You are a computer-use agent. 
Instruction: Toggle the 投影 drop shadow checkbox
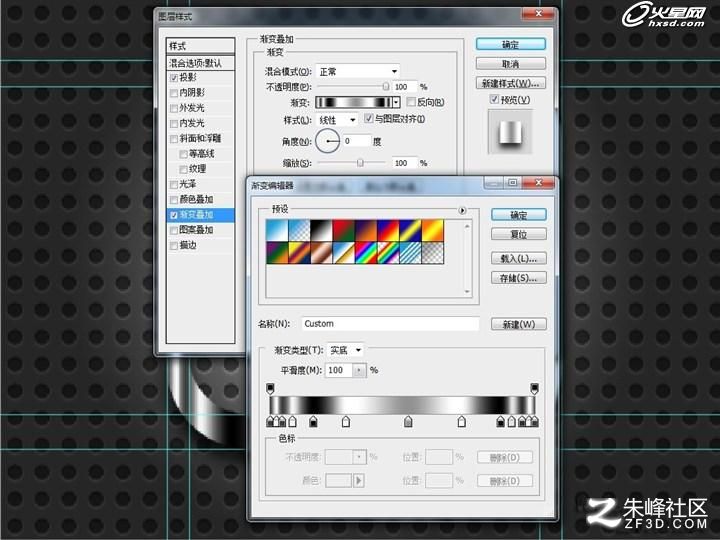point(174,78)
